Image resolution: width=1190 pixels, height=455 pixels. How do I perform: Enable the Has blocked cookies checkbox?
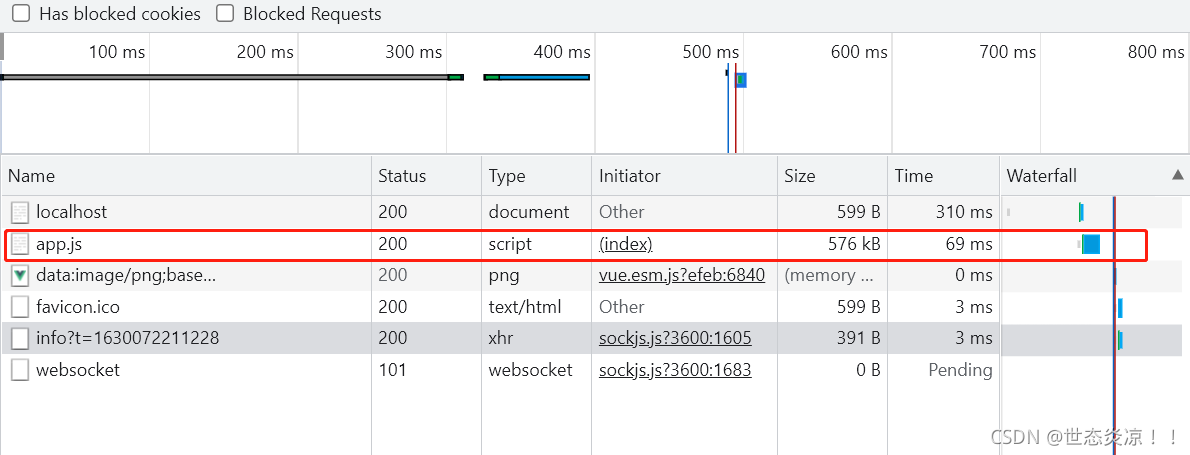pyautogui.click(x=21, y=14)
